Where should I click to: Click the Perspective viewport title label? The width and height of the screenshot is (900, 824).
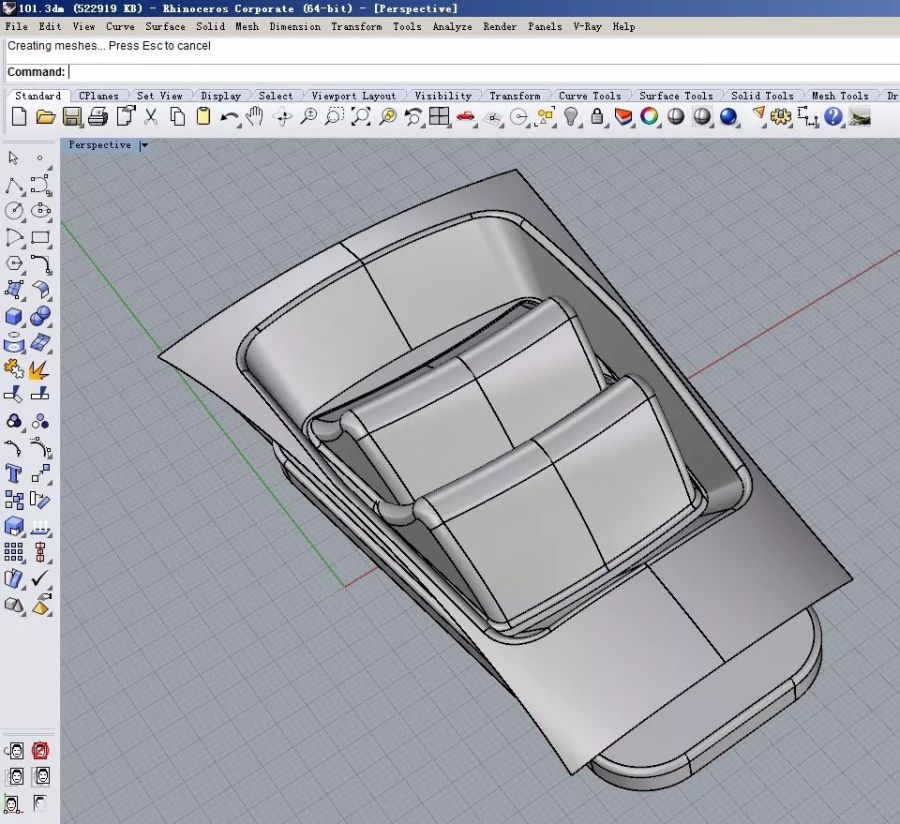tap(100, 145)
